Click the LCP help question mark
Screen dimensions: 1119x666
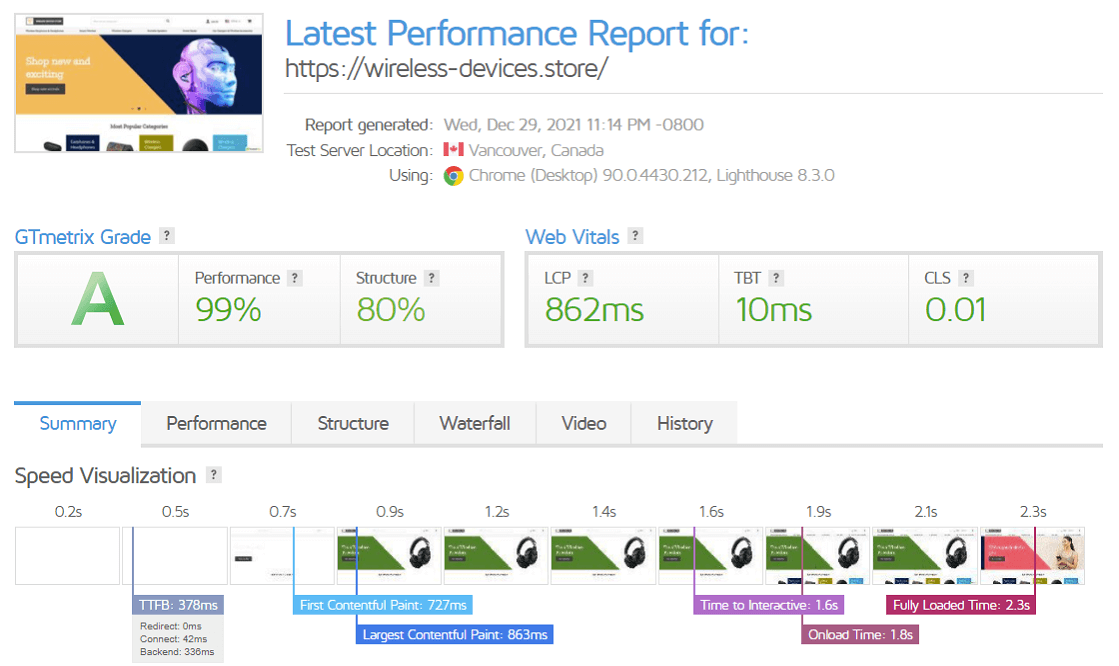(x=585, y=279)
